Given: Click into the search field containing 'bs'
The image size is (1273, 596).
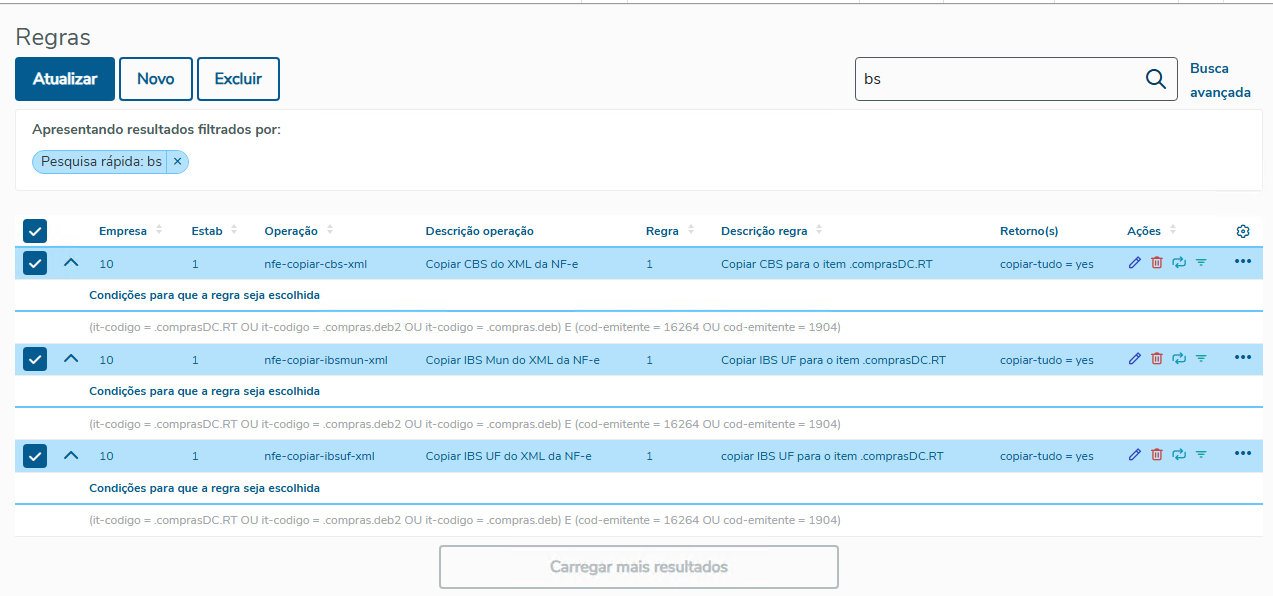Looking at the screenshot, I should pos(995,80).
